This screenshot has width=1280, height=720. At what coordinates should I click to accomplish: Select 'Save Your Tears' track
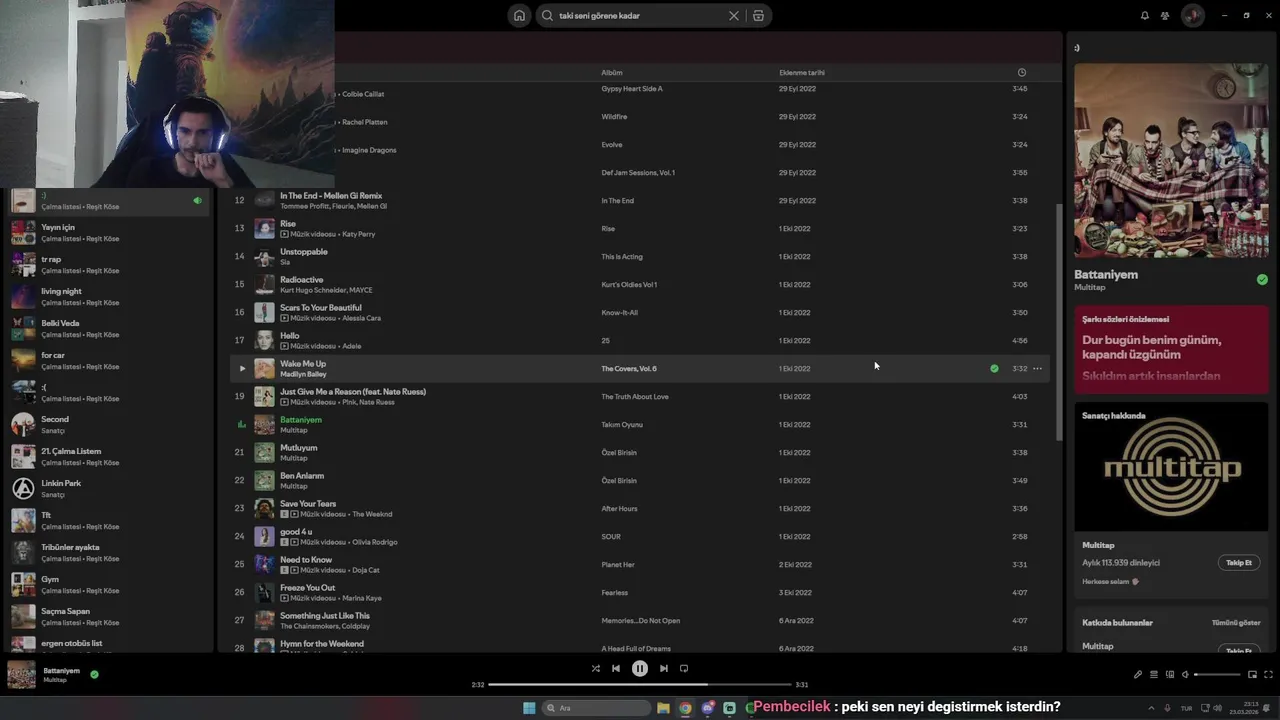640,508
